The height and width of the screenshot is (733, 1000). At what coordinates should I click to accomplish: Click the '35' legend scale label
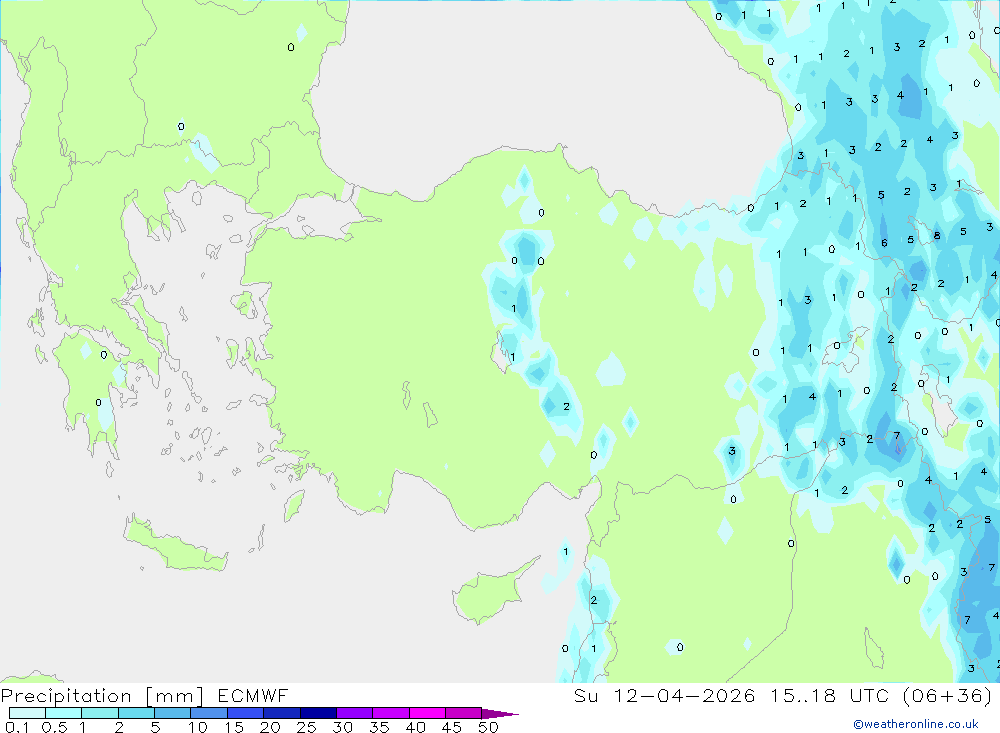379,727
